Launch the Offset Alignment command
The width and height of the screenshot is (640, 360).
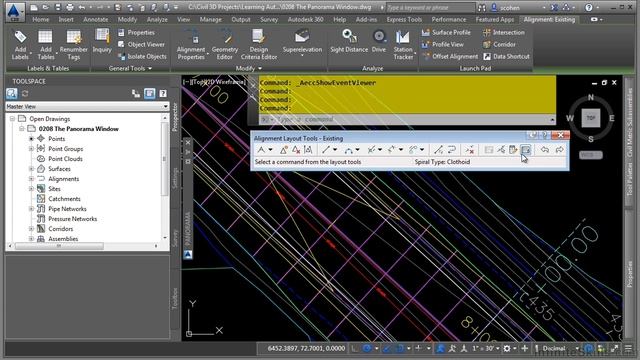tap(450, 56)
